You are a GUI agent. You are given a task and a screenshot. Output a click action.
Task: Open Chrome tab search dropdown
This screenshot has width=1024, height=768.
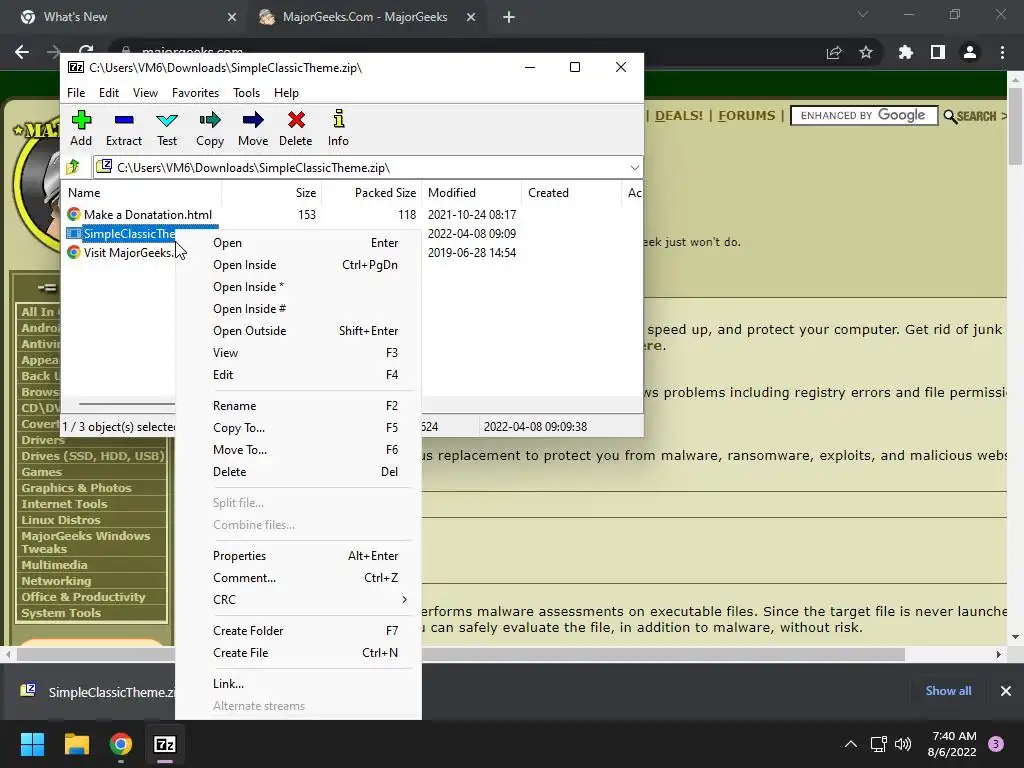[863, 14]
